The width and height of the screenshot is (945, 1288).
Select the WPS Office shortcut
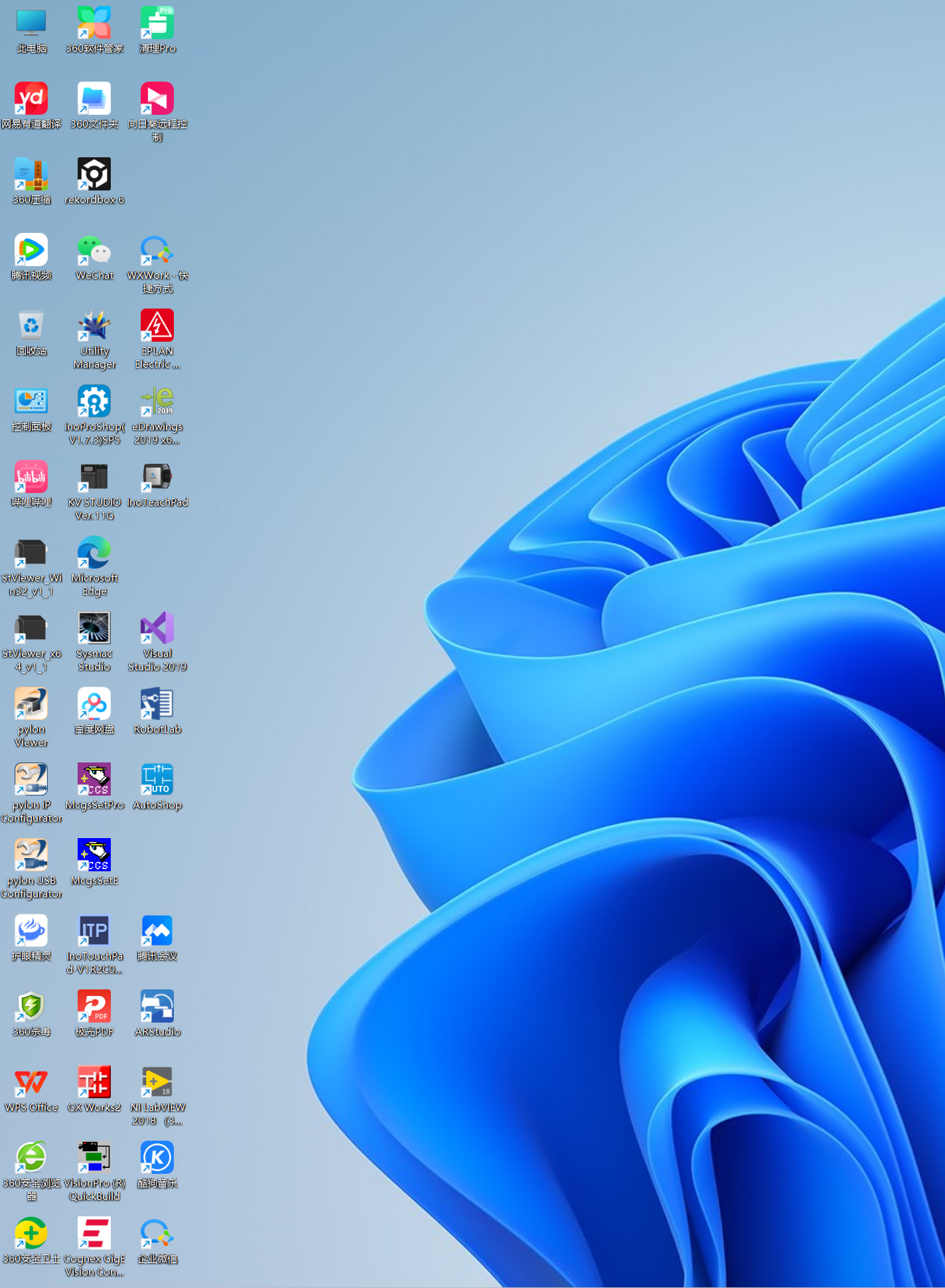click(x=31, y=1083)
